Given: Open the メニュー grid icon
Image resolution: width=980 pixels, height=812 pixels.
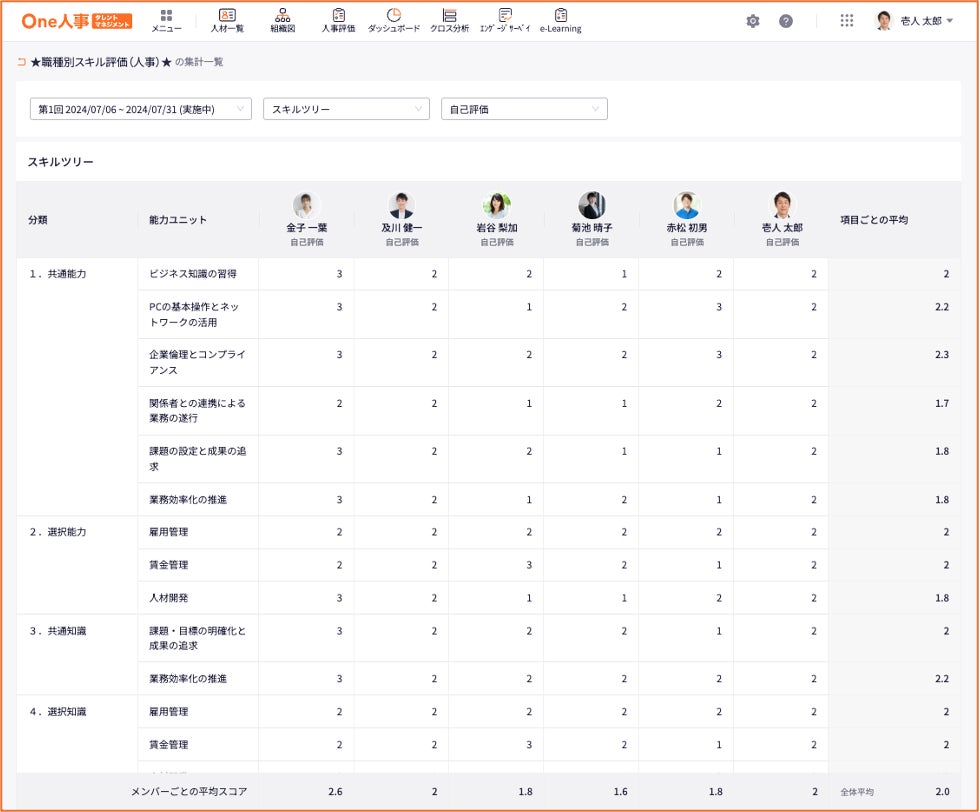Looking at the screenshot, I should point(166,21).
